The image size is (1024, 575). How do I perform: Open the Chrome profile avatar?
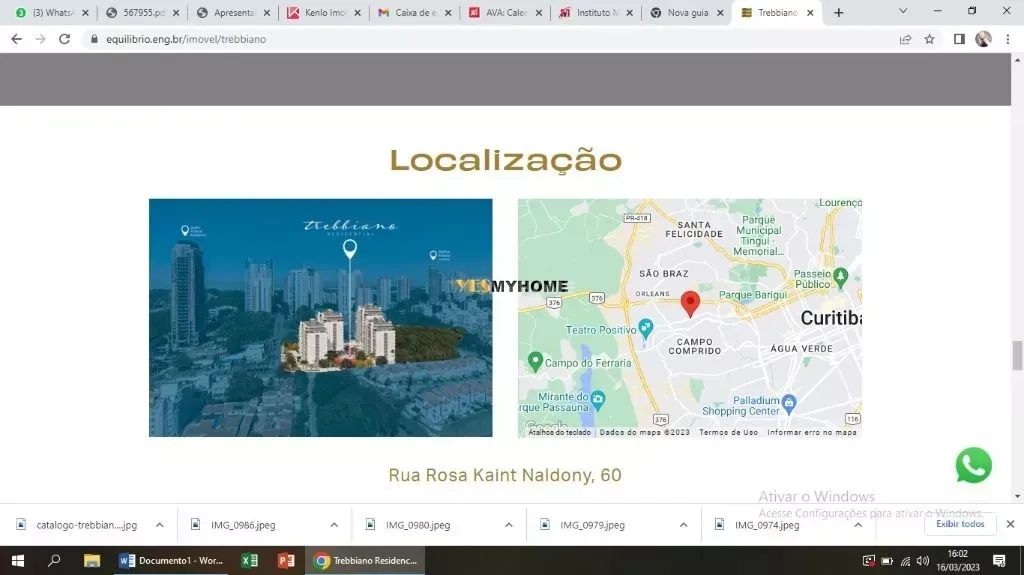pyautogui.click(x=983, y=39)
